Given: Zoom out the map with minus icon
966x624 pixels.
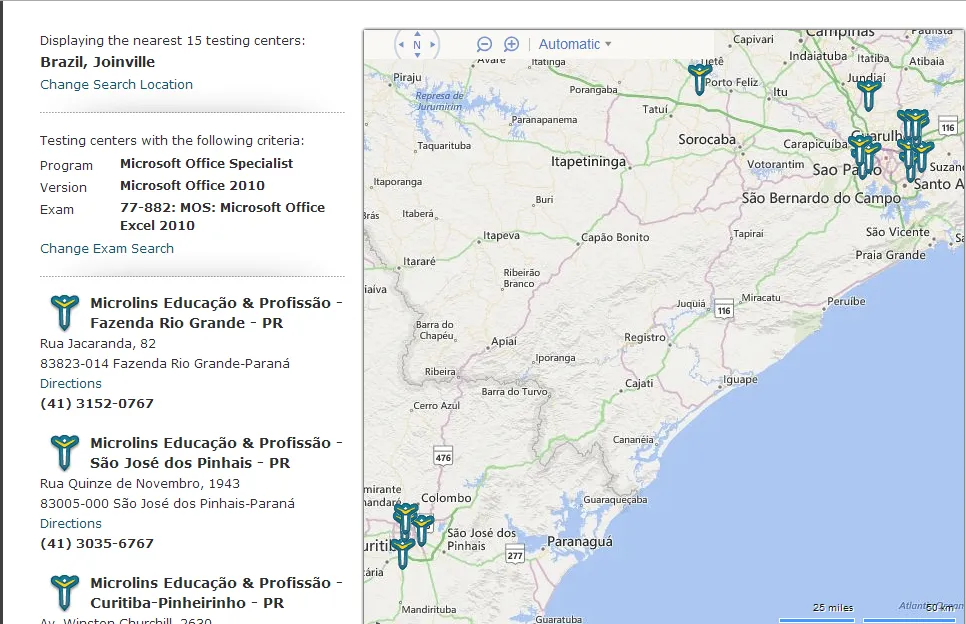Looking at the screenshot, I should pyautogui.click(x=484, y=44).
